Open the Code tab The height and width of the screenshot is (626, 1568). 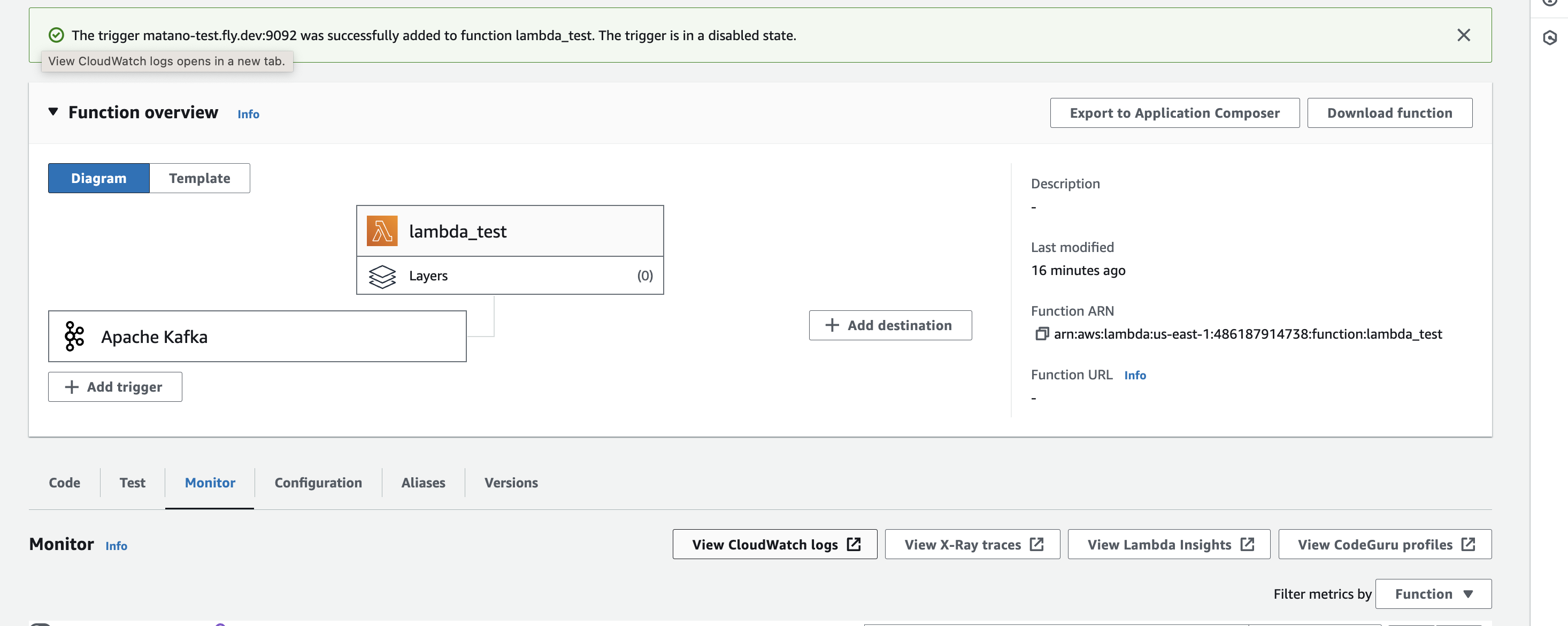pyautogui.click(x=65, y=482)
